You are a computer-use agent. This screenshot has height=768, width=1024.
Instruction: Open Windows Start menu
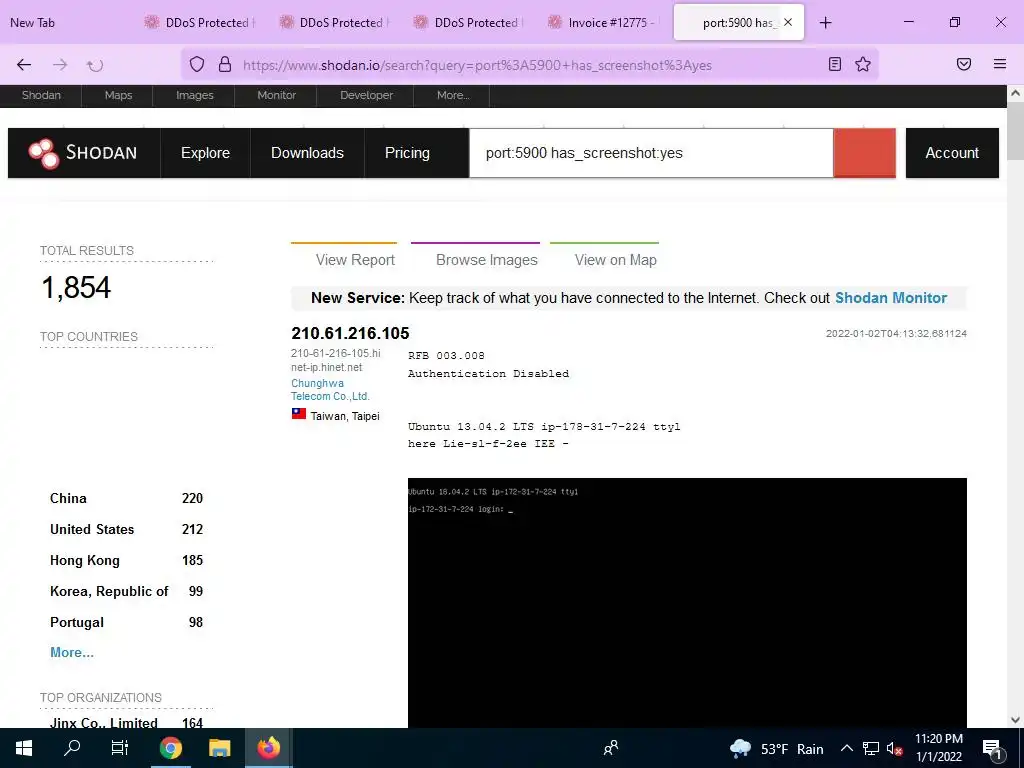point(24,748)
